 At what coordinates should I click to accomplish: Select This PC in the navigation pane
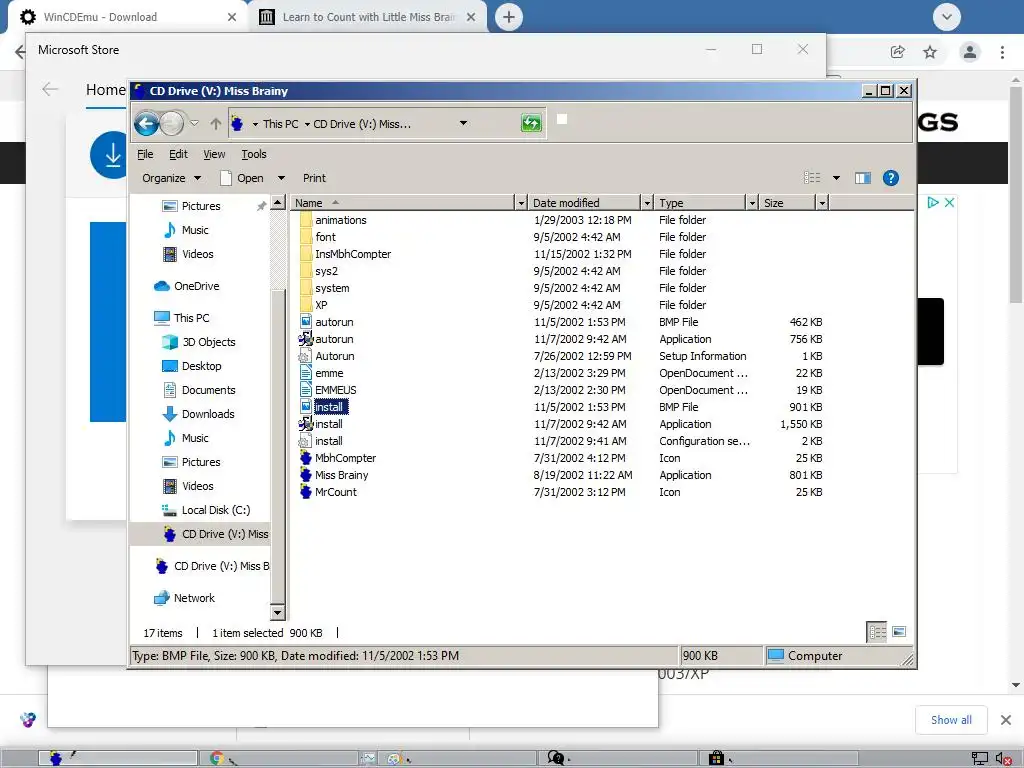[x=182, y=318]
